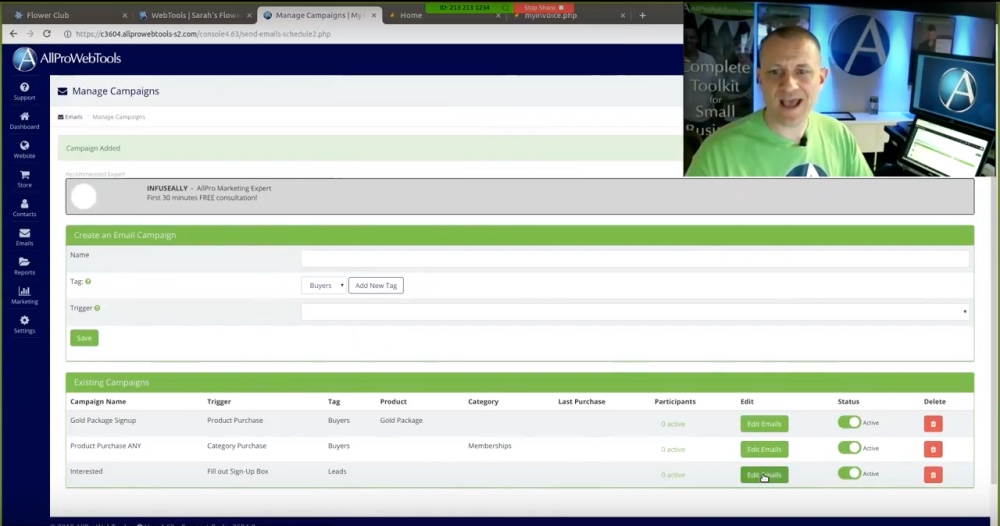Click campaign Name input field
This screenshot has width=1000, height=526.
[635, 259]
